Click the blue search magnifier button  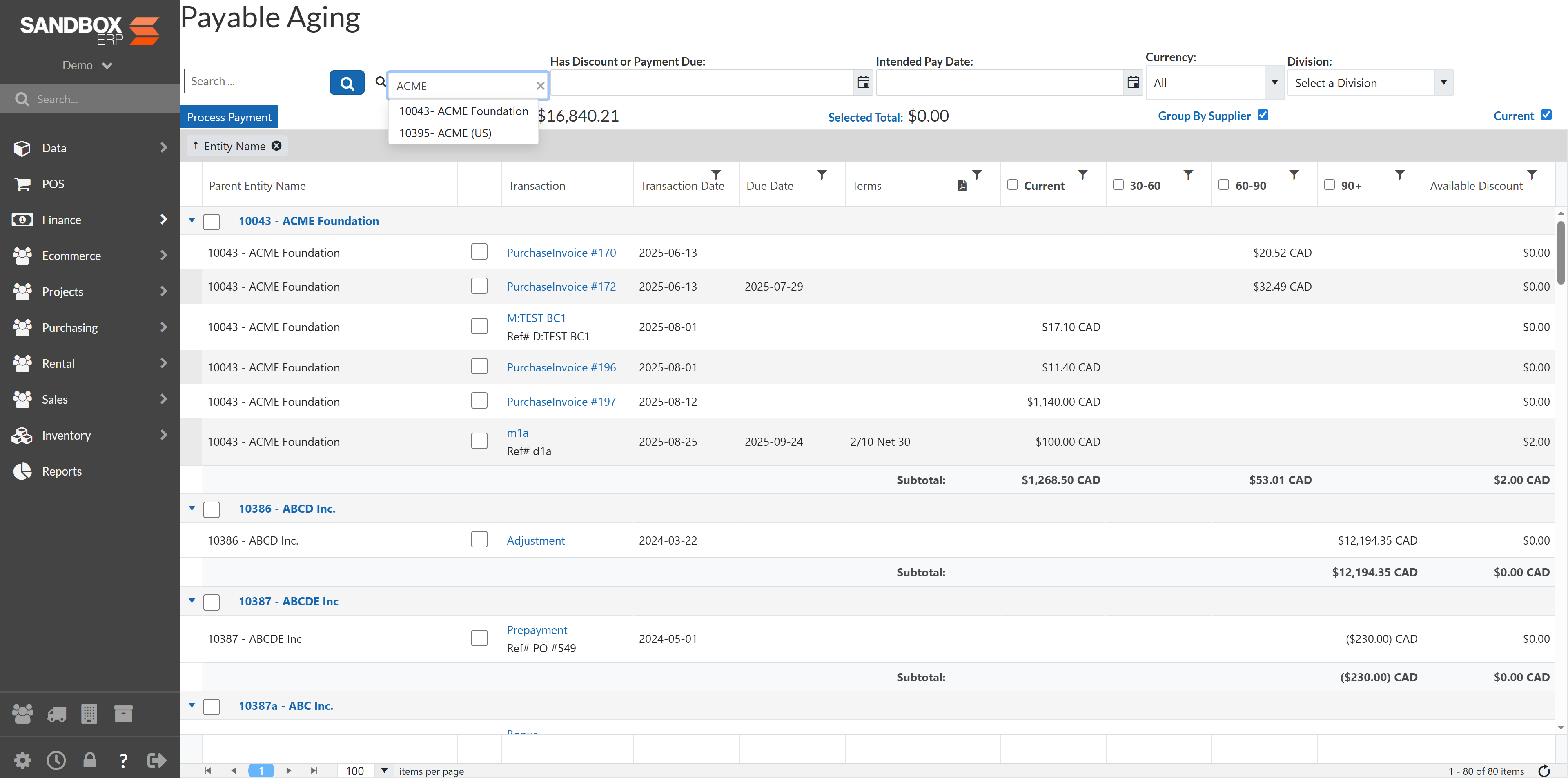[x=347, y=83]
